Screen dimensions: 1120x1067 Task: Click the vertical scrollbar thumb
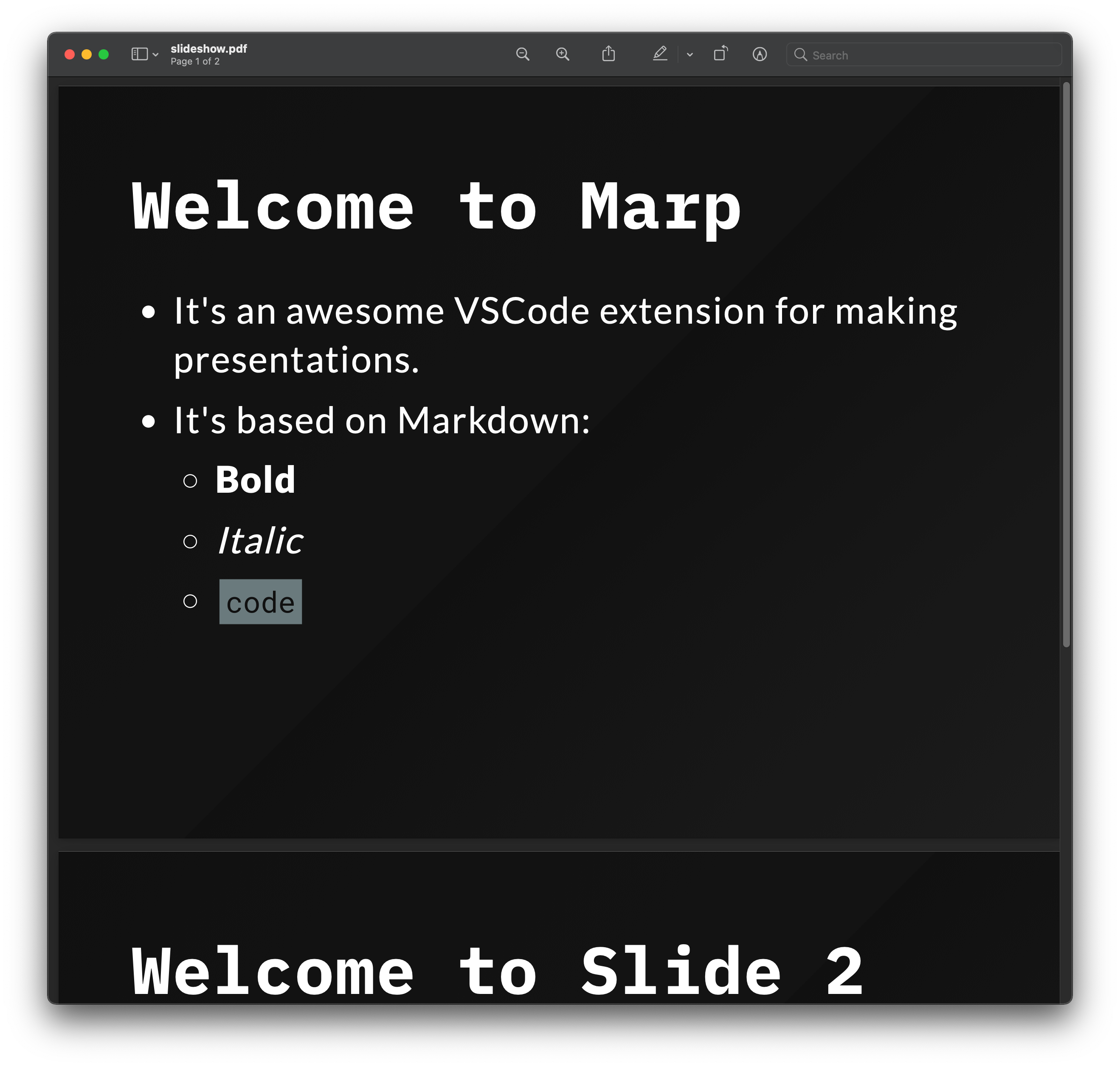pyautogui.click(x=1066, y=364)
